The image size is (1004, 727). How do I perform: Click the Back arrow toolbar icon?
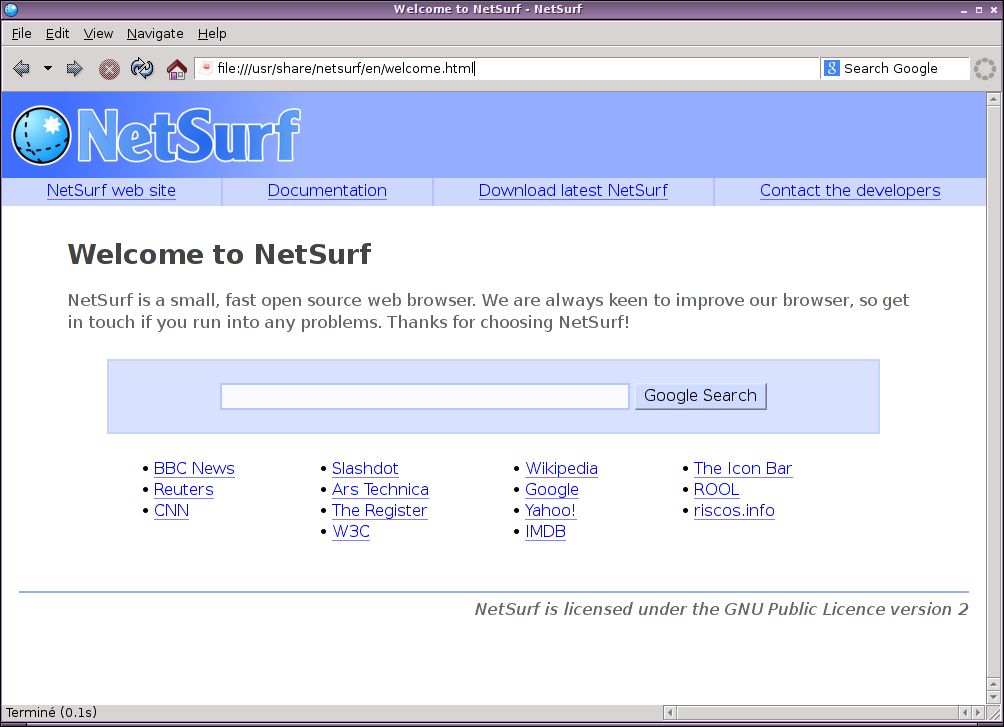pos(21,69)
